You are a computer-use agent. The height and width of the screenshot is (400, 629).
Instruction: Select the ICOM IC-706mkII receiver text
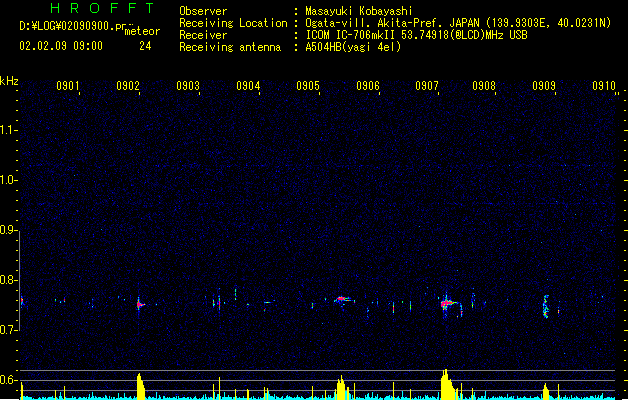pos(416,35)
